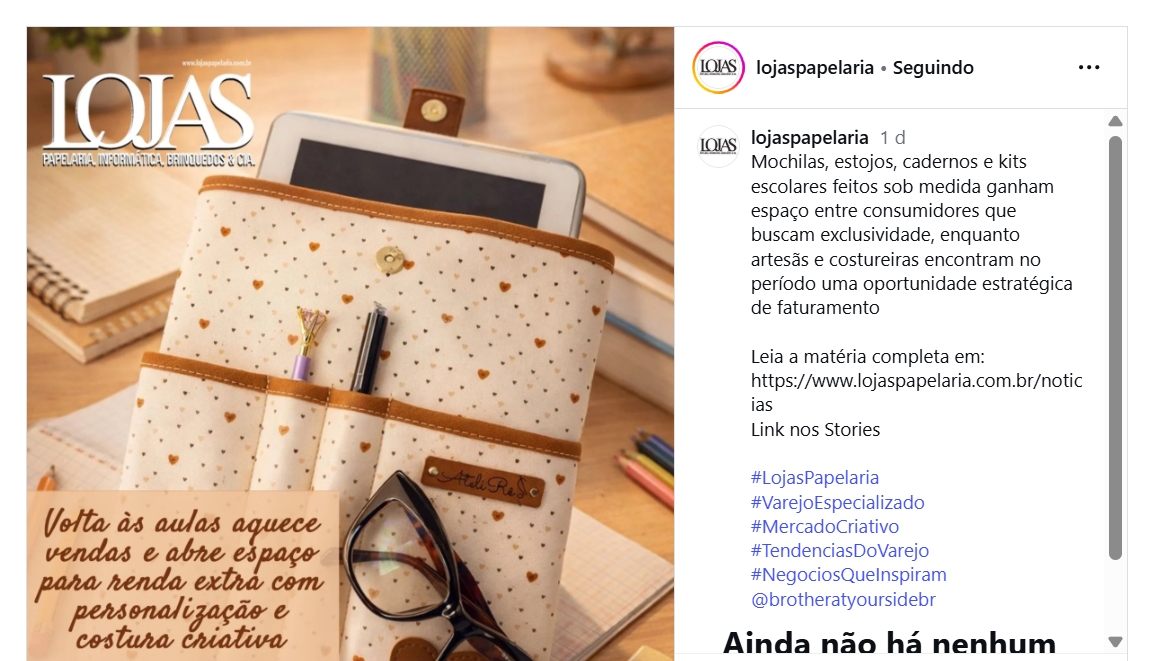Click the scrollbar down arrow
Viewport: 1153px width, 661px height.
point(1115,642)
